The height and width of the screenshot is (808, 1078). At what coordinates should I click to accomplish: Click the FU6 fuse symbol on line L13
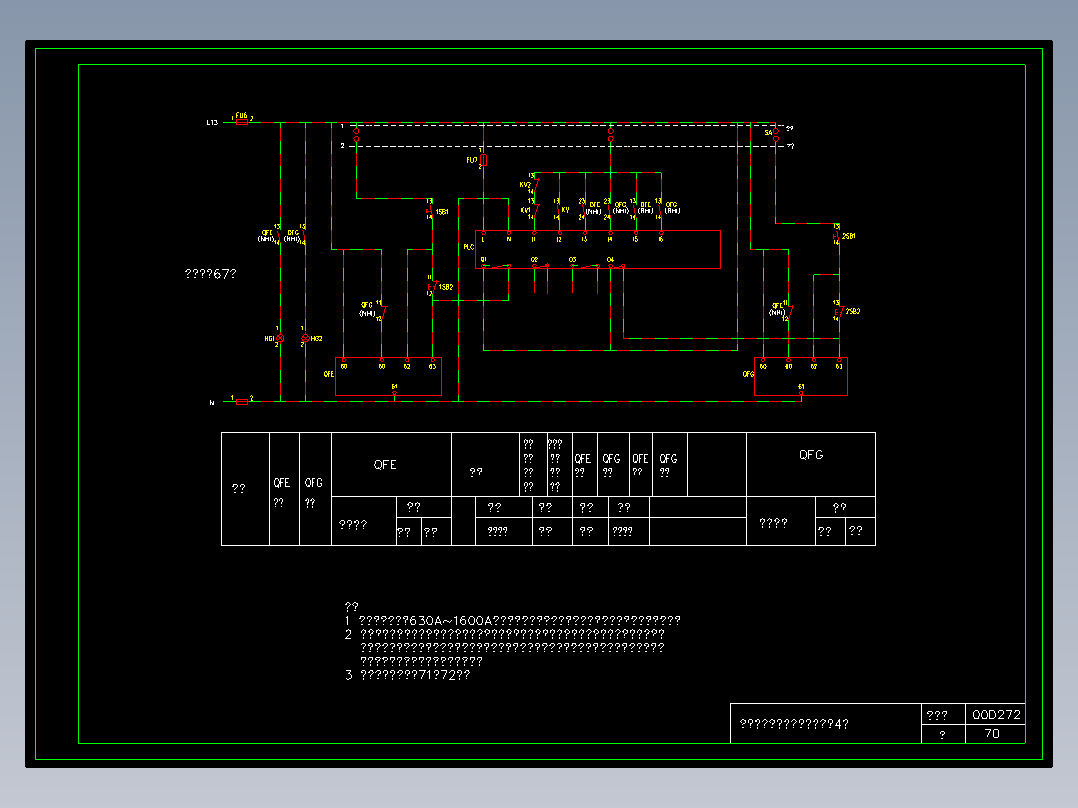click(242, 122)
